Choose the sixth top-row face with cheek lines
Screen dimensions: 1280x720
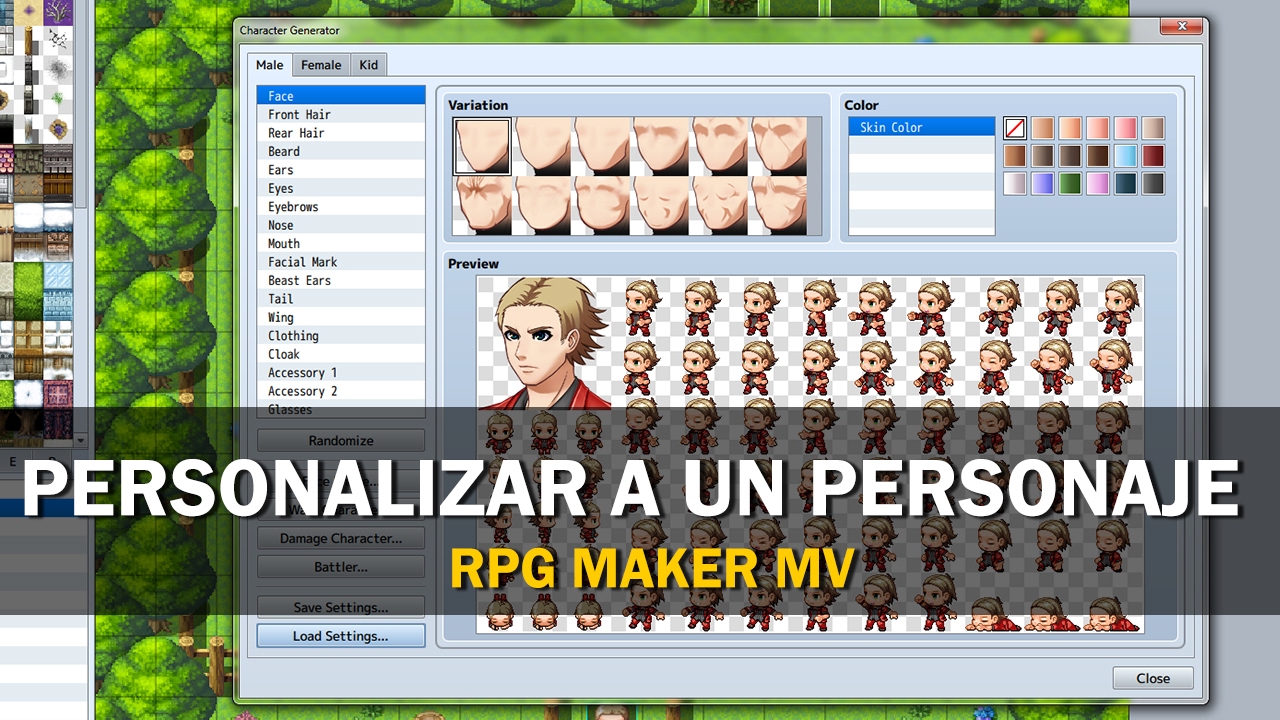coord(777,146)
